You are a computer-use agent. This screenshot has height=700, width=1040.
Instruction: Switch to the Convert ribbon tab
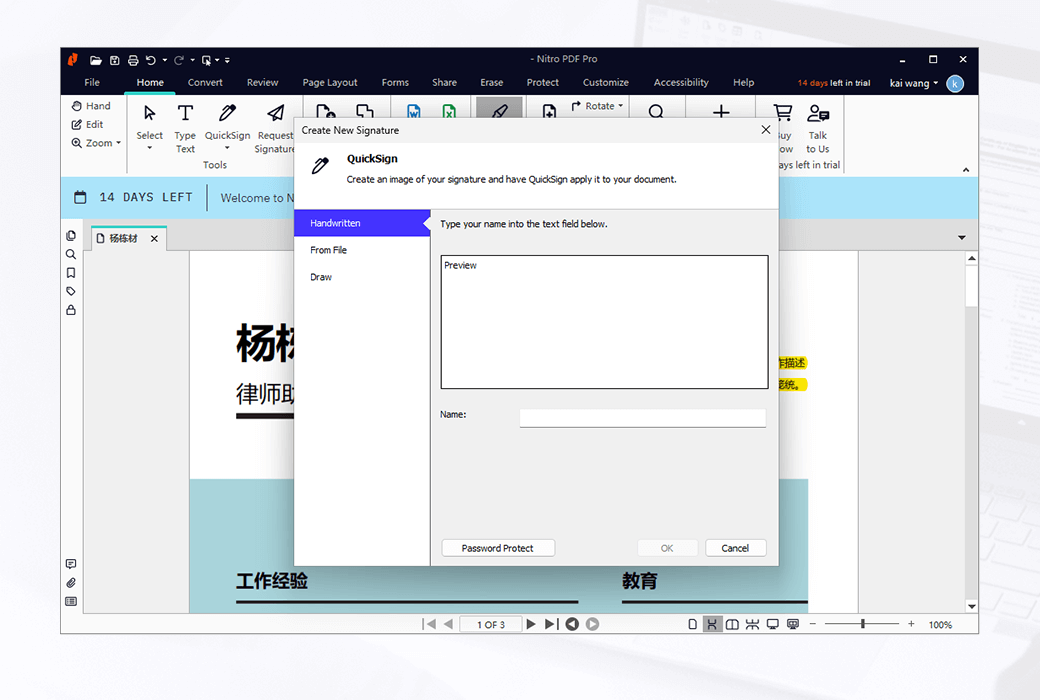[205, 82]
